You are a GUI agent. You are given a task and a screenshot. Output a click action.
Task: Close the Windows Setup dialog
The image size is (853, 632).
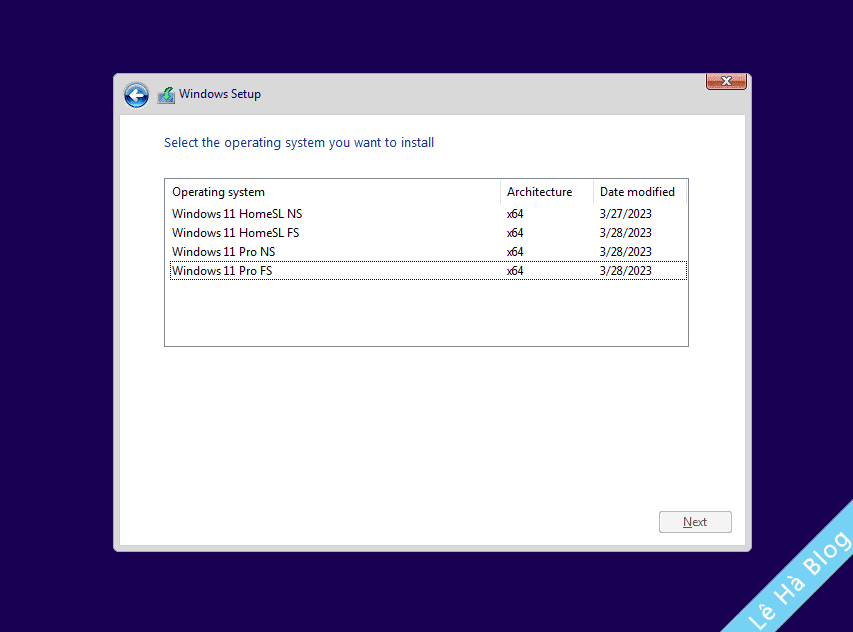(x=726, y=82)
